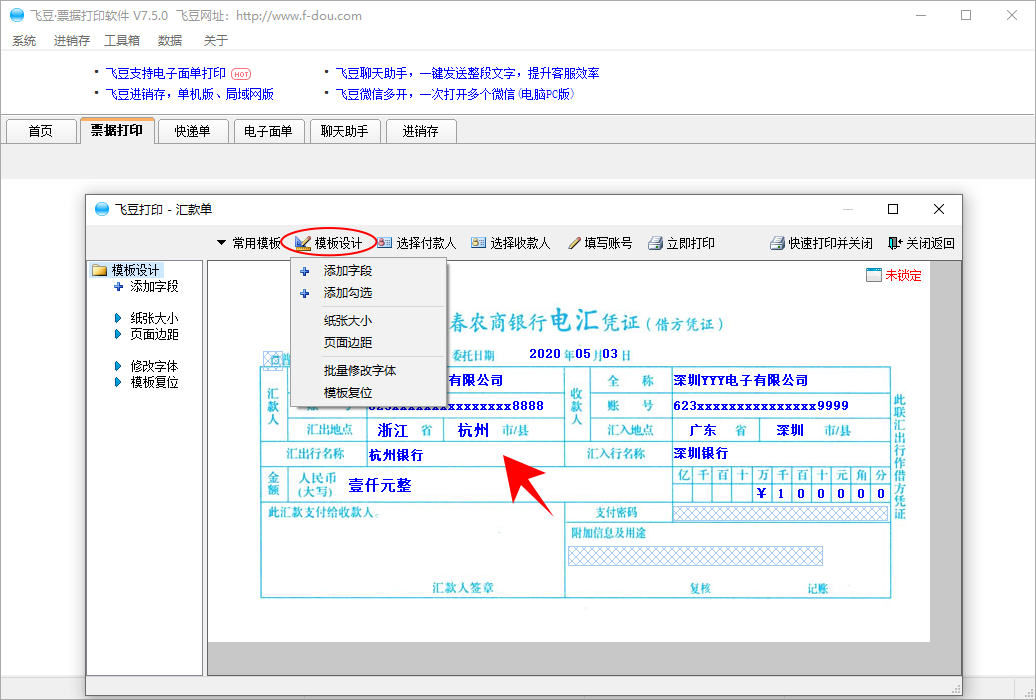Click the plus icon beside 添加勾选 in menu
The height and width of the screenshot is (700, 1036).
[305, 293]
